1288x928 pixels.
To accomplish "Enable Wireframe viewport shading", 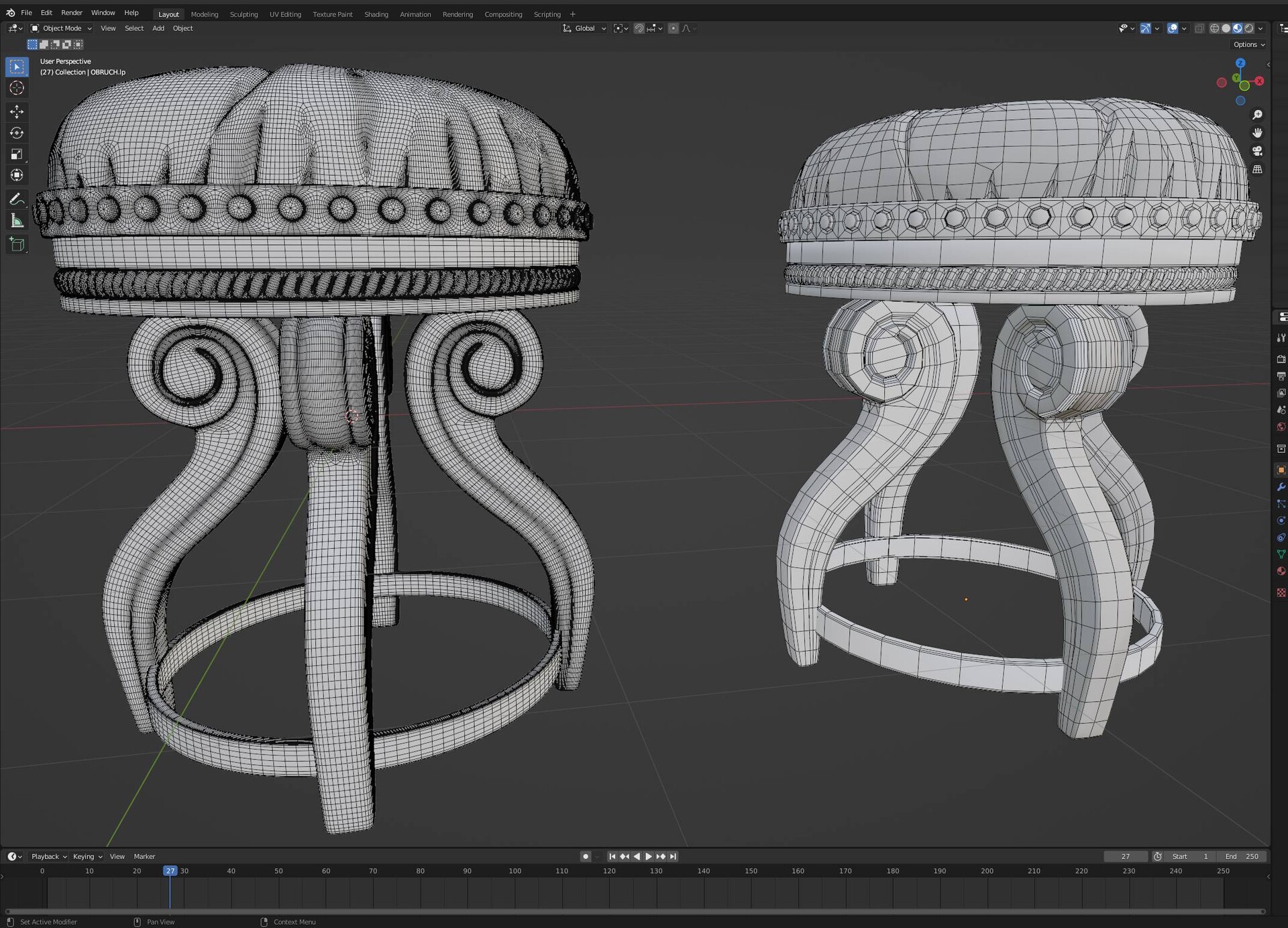I will coord(1214,28).
